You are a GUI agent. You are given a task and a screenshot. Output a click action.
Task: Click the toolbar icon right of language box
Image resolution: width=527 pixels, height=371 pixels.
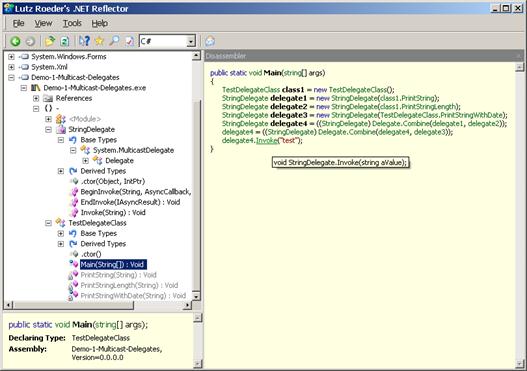[x=210, y=41]
